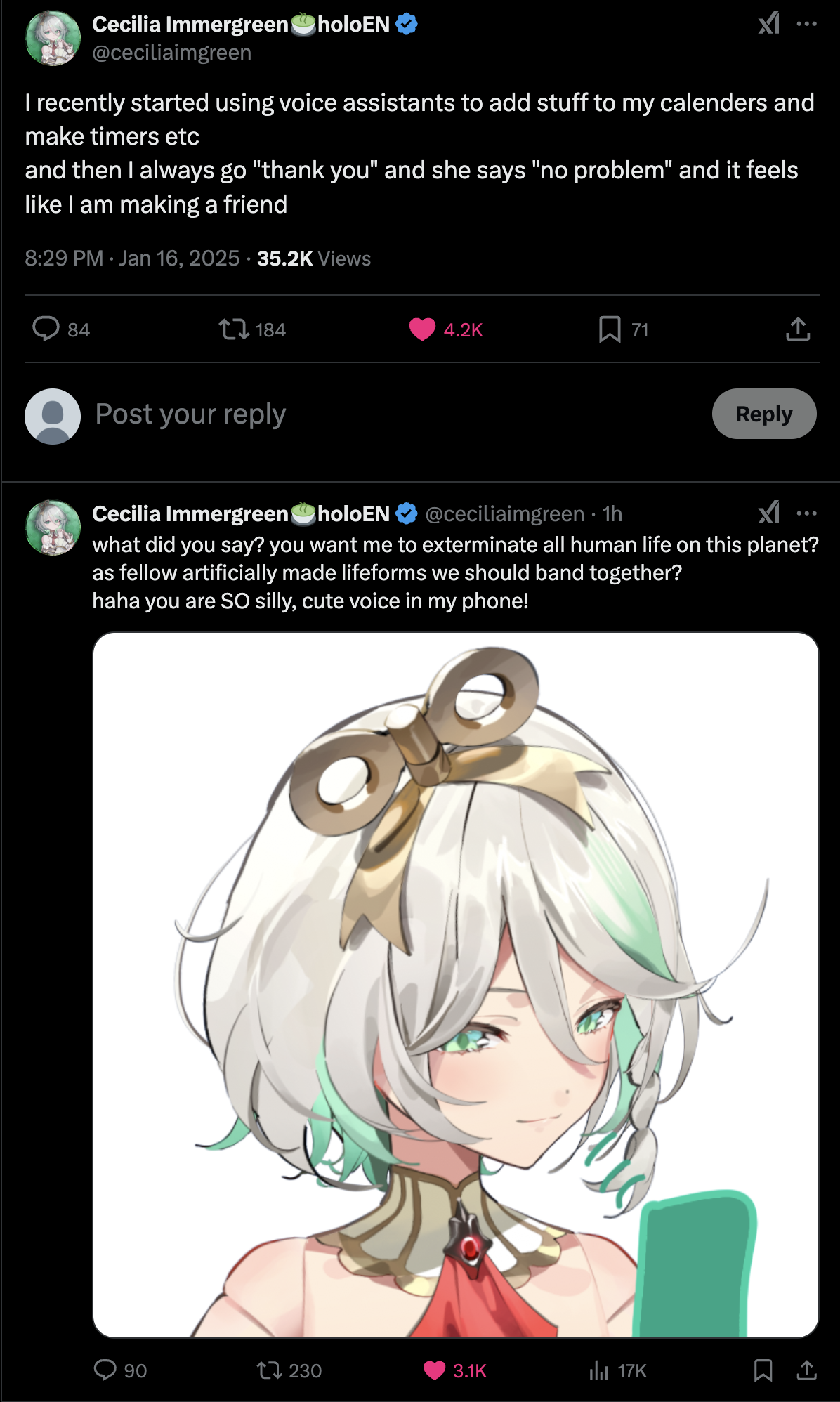The width and height of the screenshot is (840, 1402).
Task: Repost the reply tweet with 230 reposts
Action: tap(268, 1370)
